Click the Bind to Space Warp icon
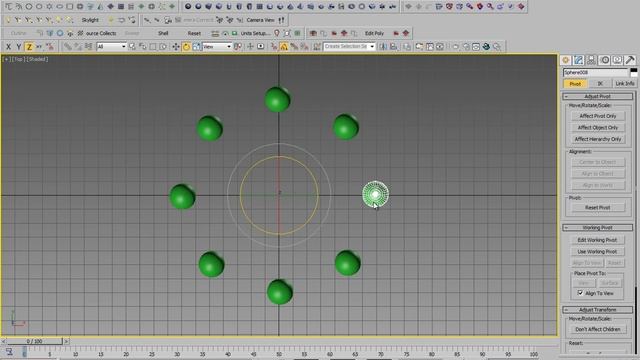 click(88, 47)
